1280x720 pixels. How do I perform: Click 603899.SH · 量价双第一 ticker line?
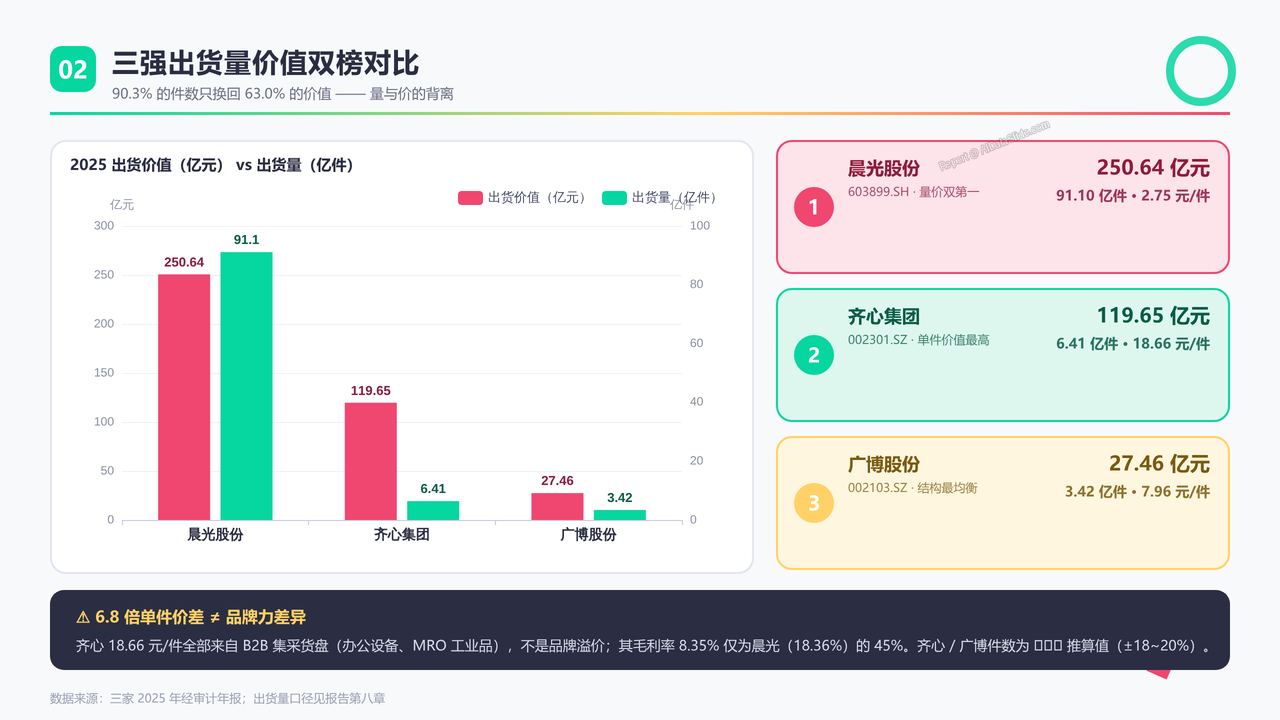click(914, 191)
